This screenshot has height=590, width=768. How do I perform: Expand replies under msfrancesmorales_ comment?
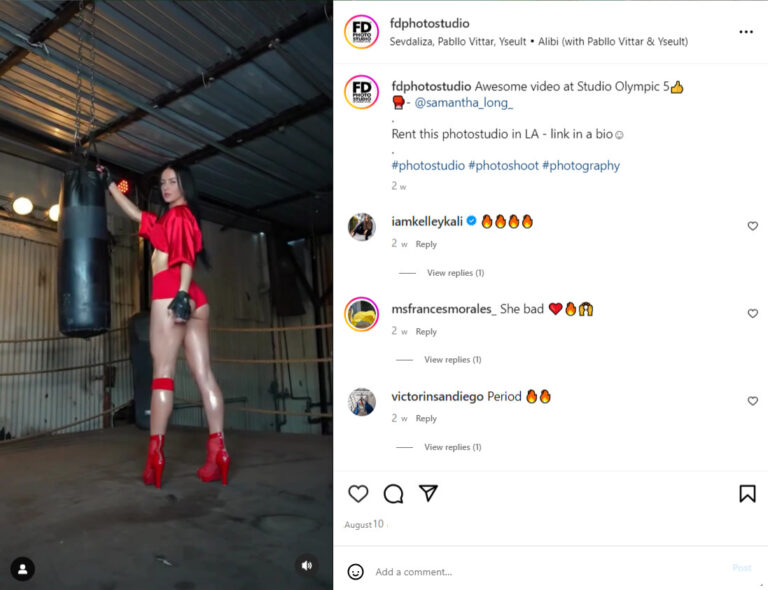coord(453,360)
